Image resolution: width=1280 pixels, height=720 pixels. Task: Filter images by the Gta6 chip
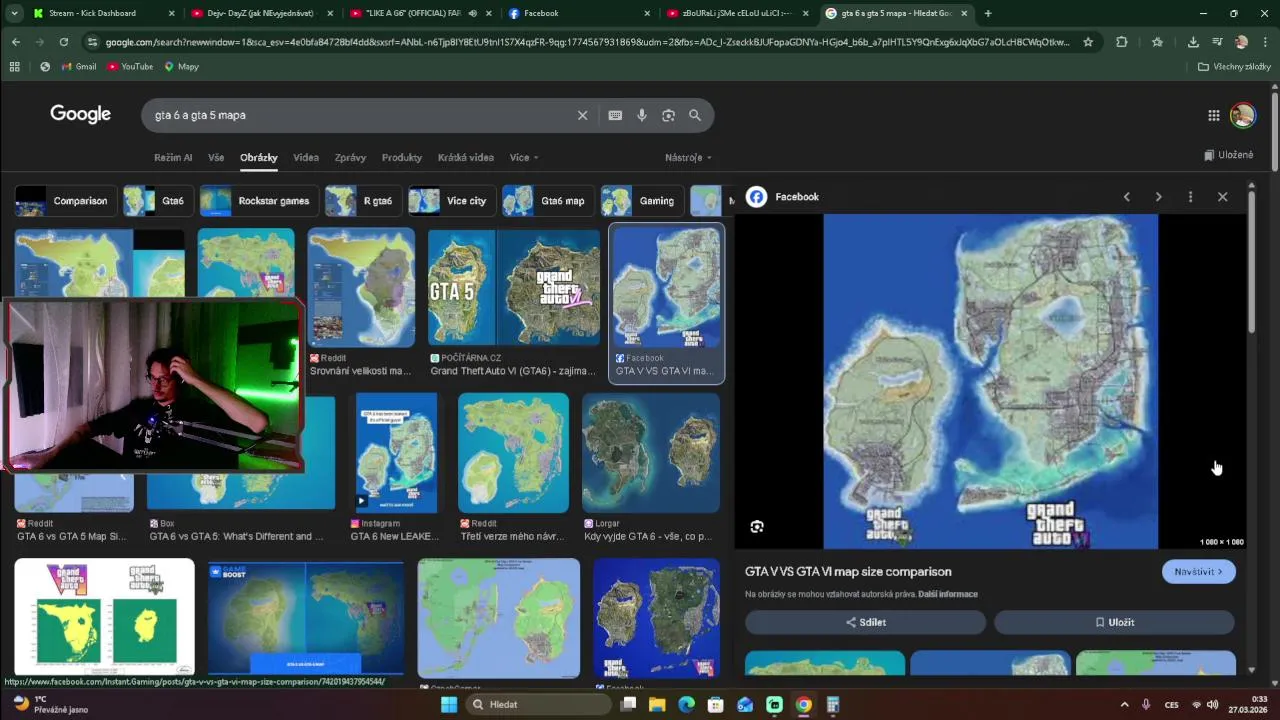158,201
